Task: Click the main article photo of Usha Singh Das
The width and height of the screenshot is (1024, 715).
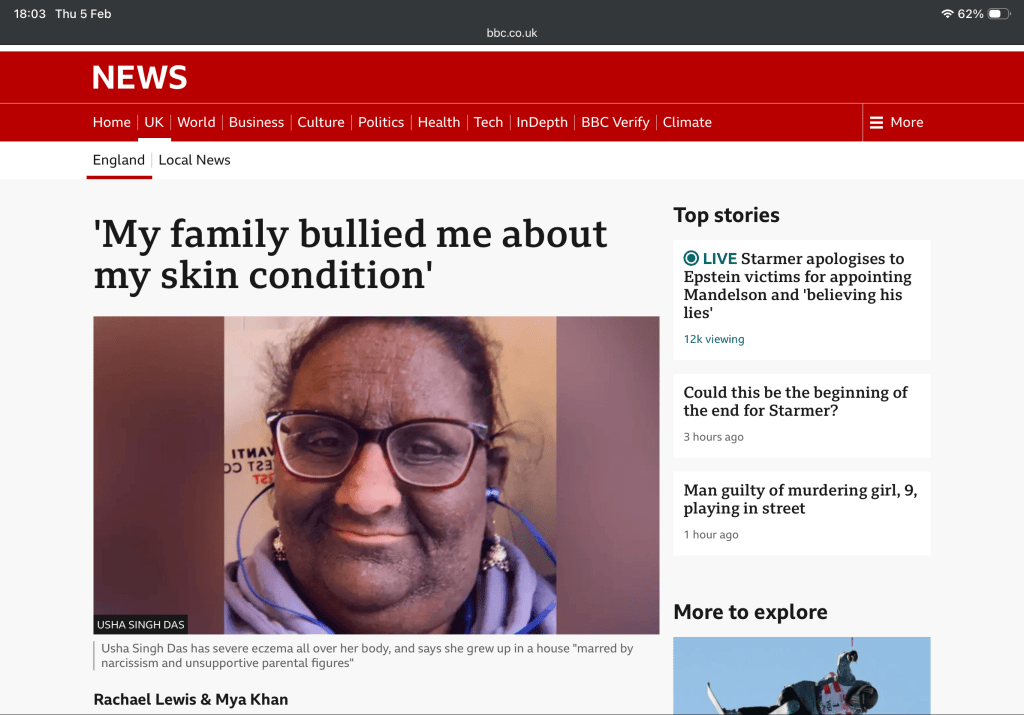Action: coord(376,475)
